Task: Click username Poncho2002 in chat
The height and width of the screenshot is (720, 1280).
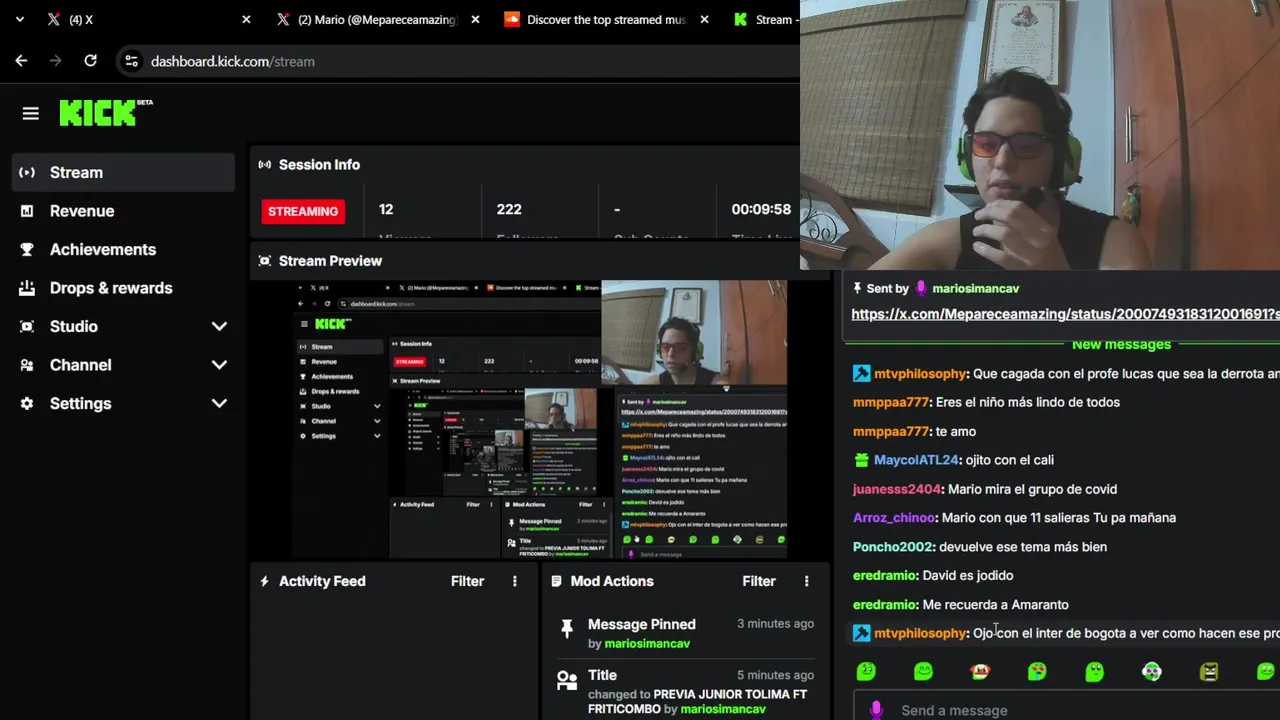Action: [893, 547]
